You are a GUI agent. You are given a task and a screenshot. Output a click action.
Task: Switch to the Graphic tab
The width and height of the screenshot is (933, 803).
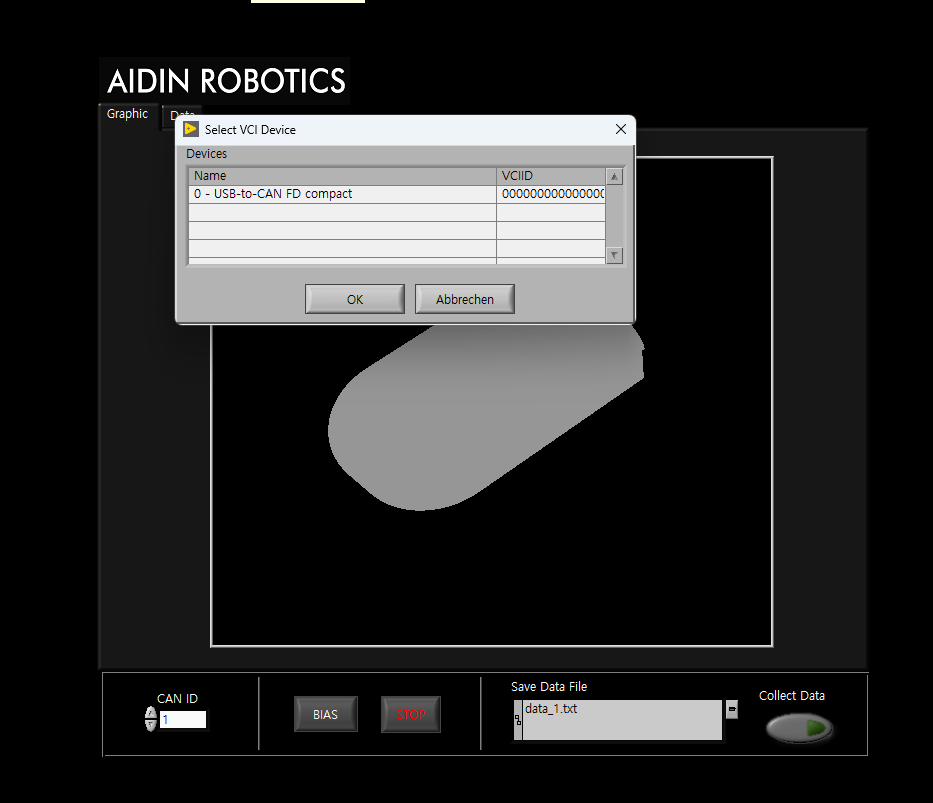tap(127, 114)
